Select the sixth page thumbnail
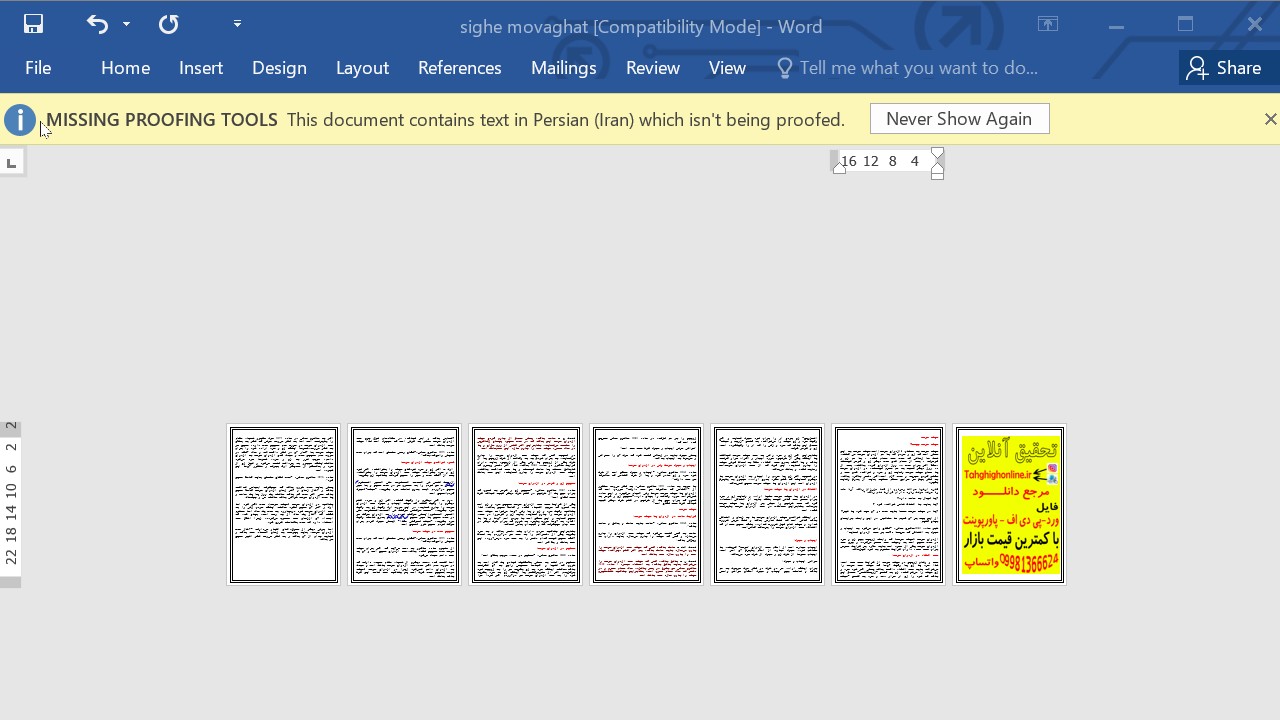 point(889,505)
